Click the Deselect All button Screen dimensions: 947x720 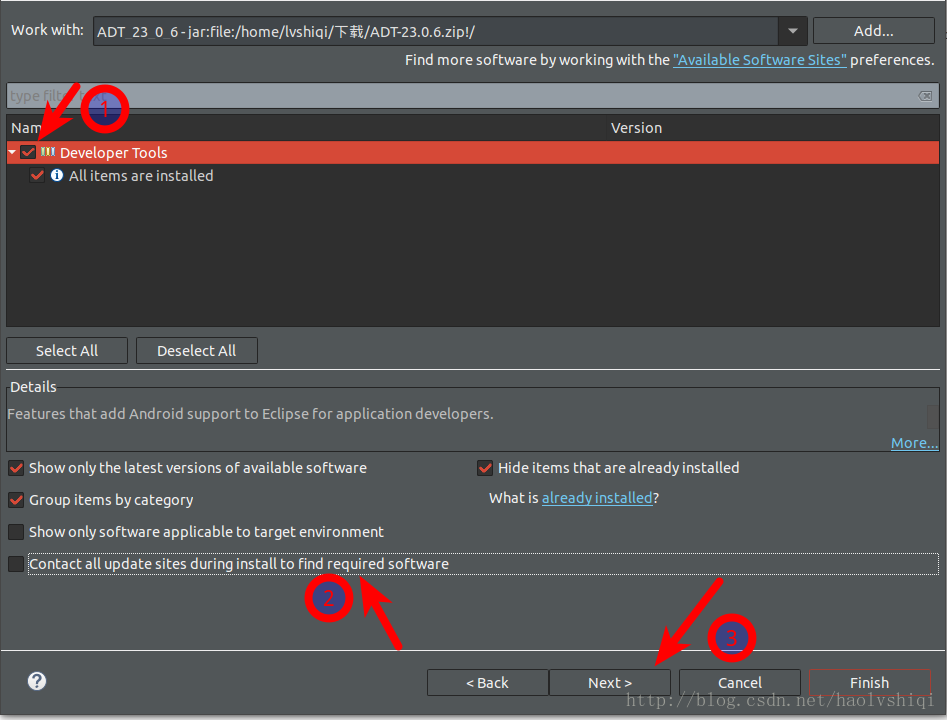197,351
